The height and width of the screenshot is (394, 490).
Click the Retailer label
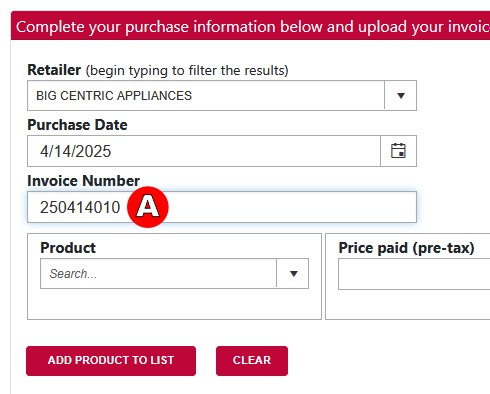54,70
